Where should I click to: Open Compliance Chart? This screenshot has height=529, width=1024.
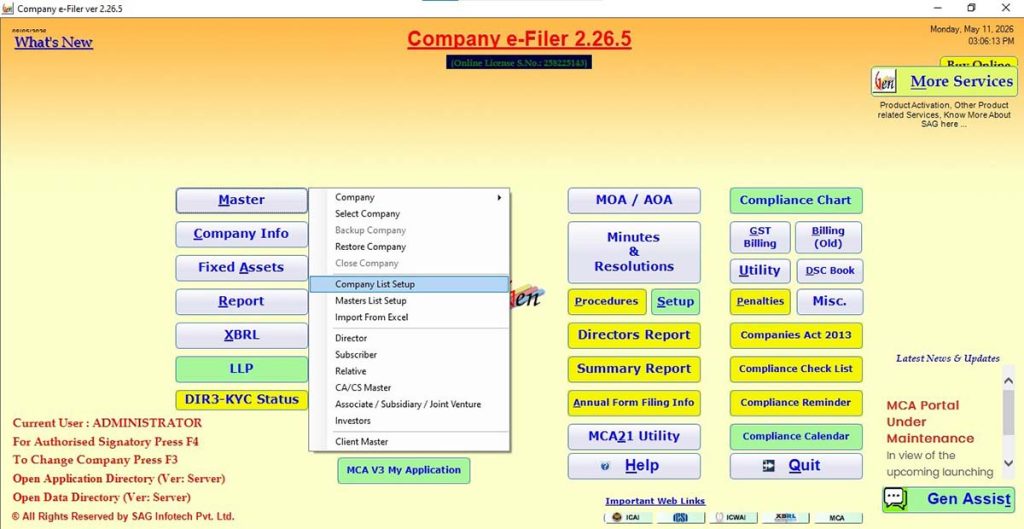pyautogui.click(x=796, y=200)
